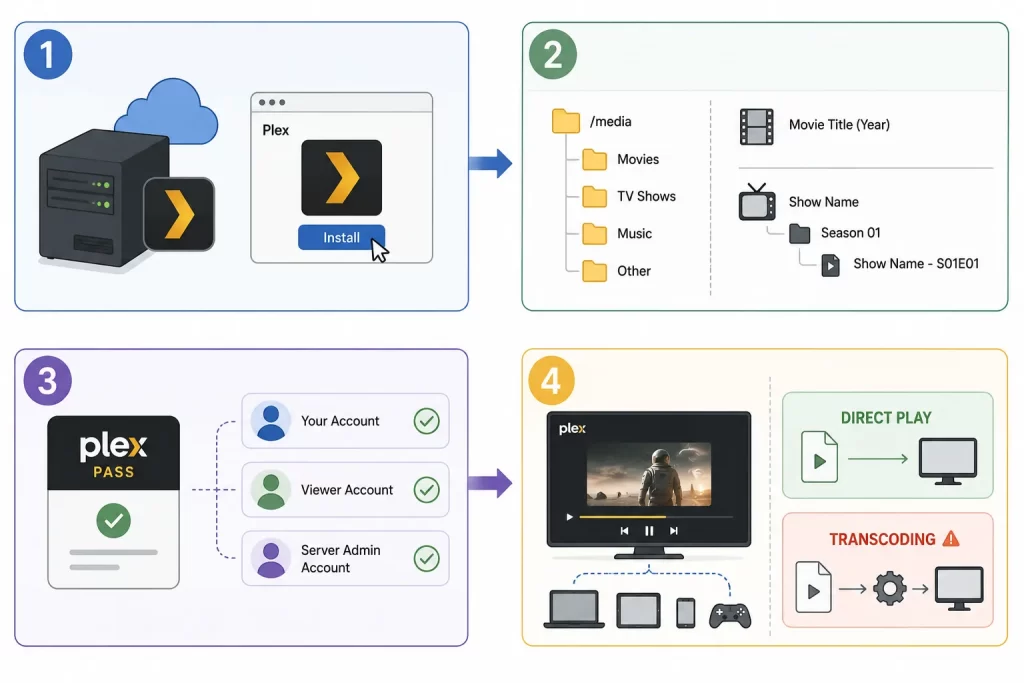The image size is (1024, 683).
Task: Click the Transcoding video file icon
Action: click(x=813, y=587)
